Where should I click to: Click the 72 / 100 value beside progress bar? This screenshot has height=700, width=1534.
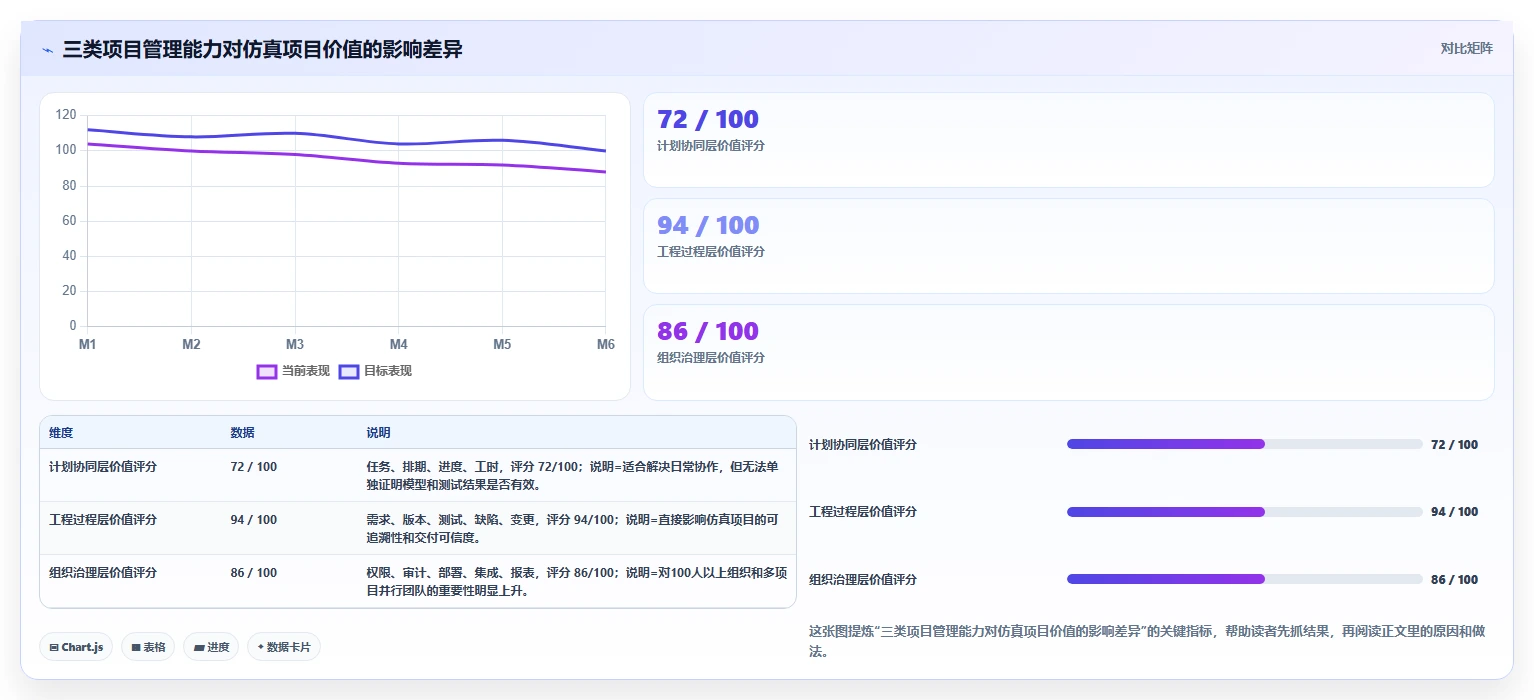coord(1454,445)
